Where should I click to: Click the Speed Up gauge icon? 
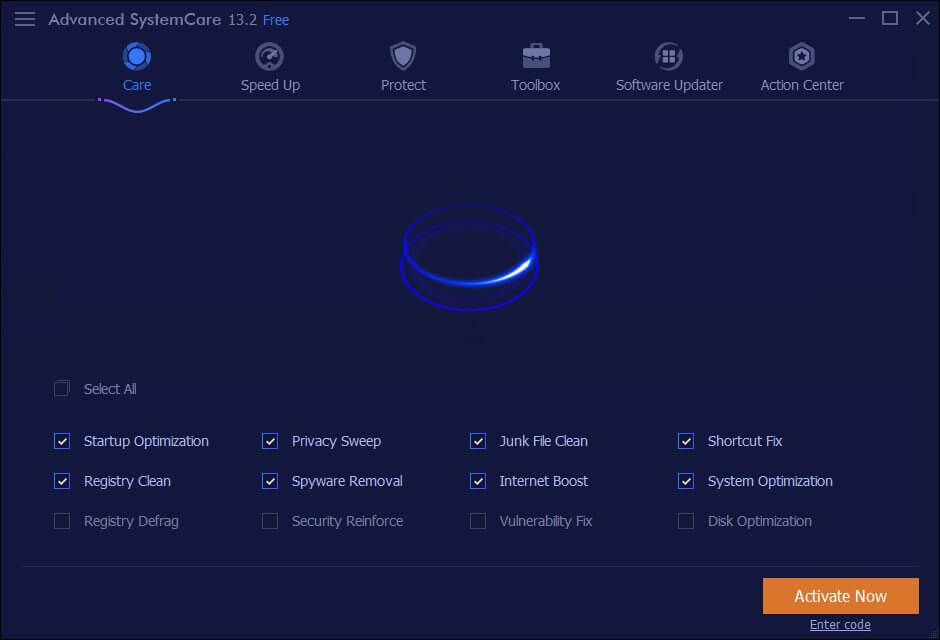[x=269, y=57]
